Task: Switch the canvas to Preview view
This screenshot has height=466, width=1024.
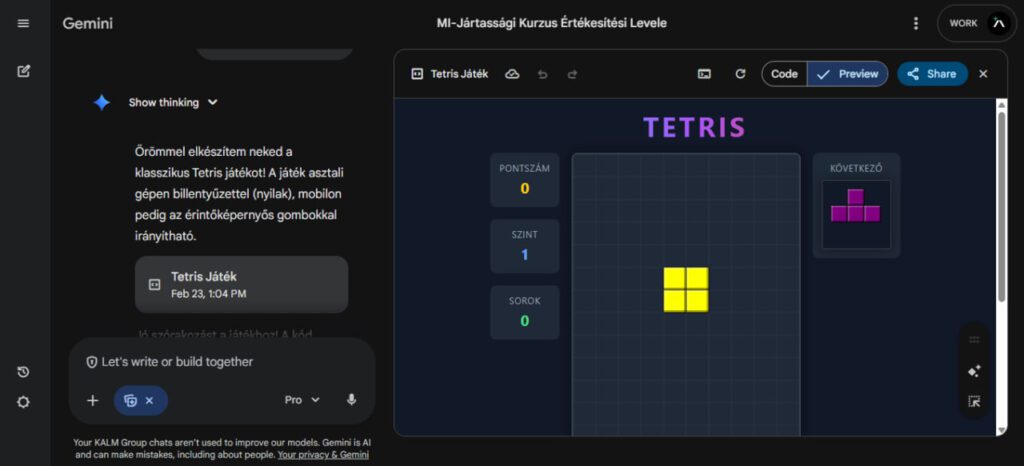Action: (848, 74)
